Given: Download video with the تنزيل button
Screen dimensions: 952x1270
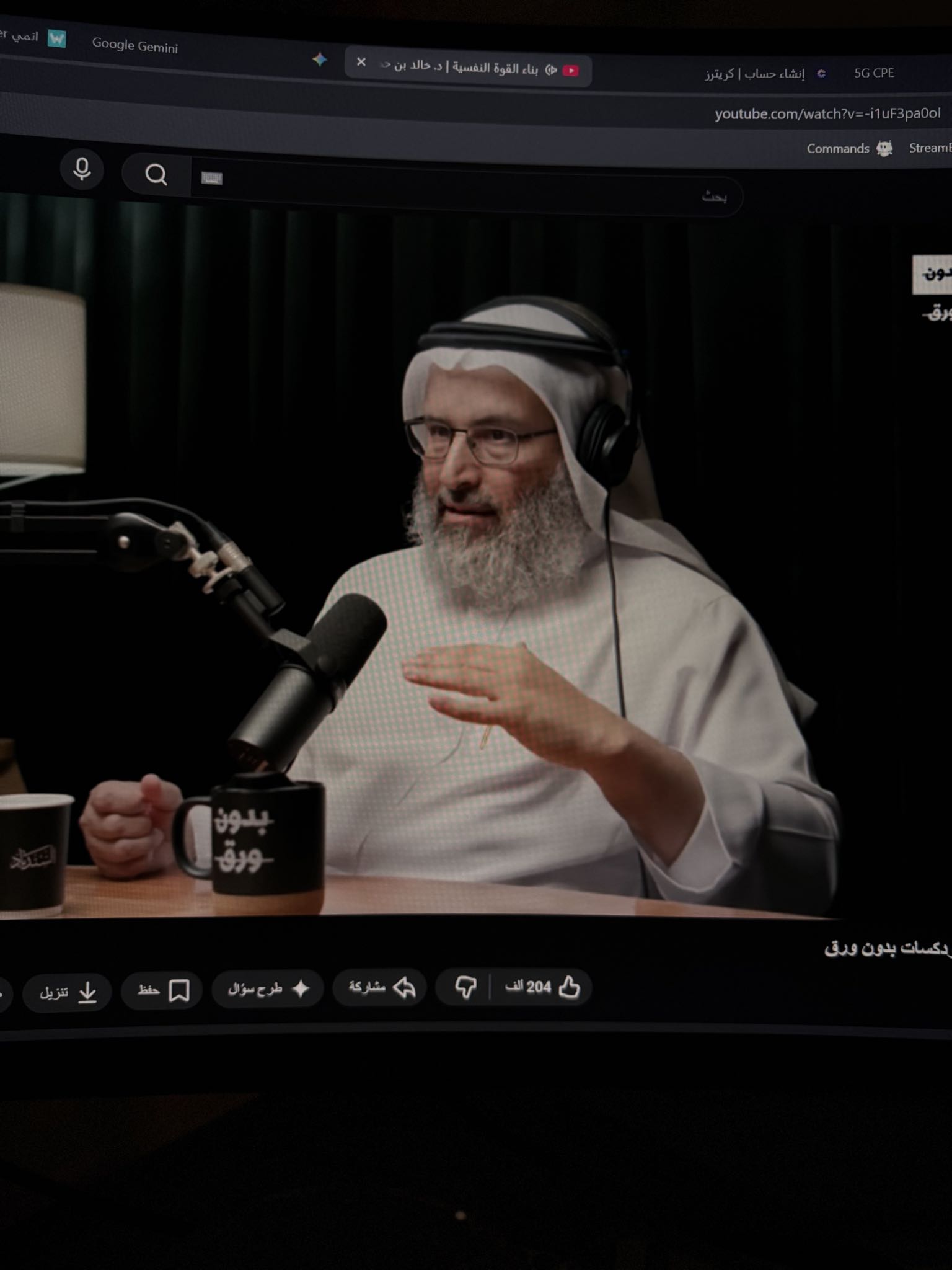Looking at the screenshot, I should (68, 992).
